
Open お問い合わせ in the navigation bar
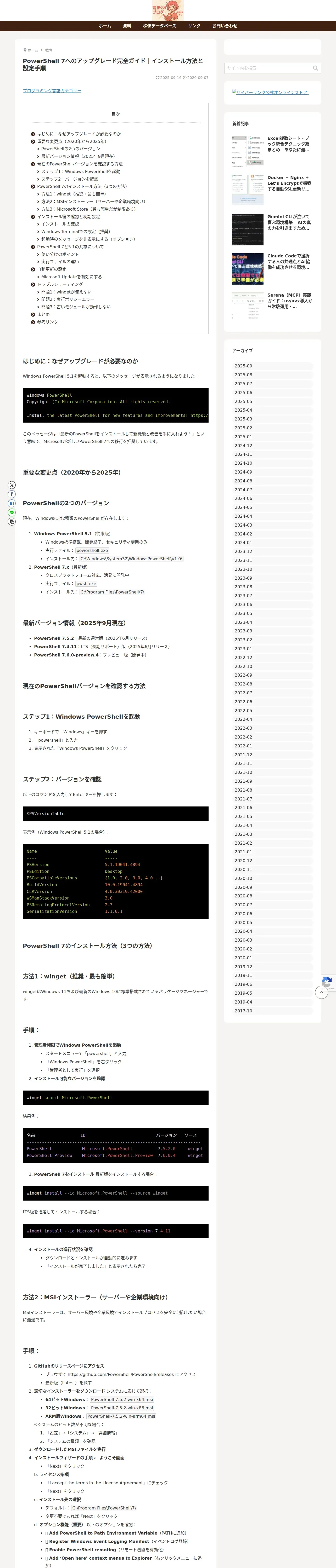click(x=225, y=26)
